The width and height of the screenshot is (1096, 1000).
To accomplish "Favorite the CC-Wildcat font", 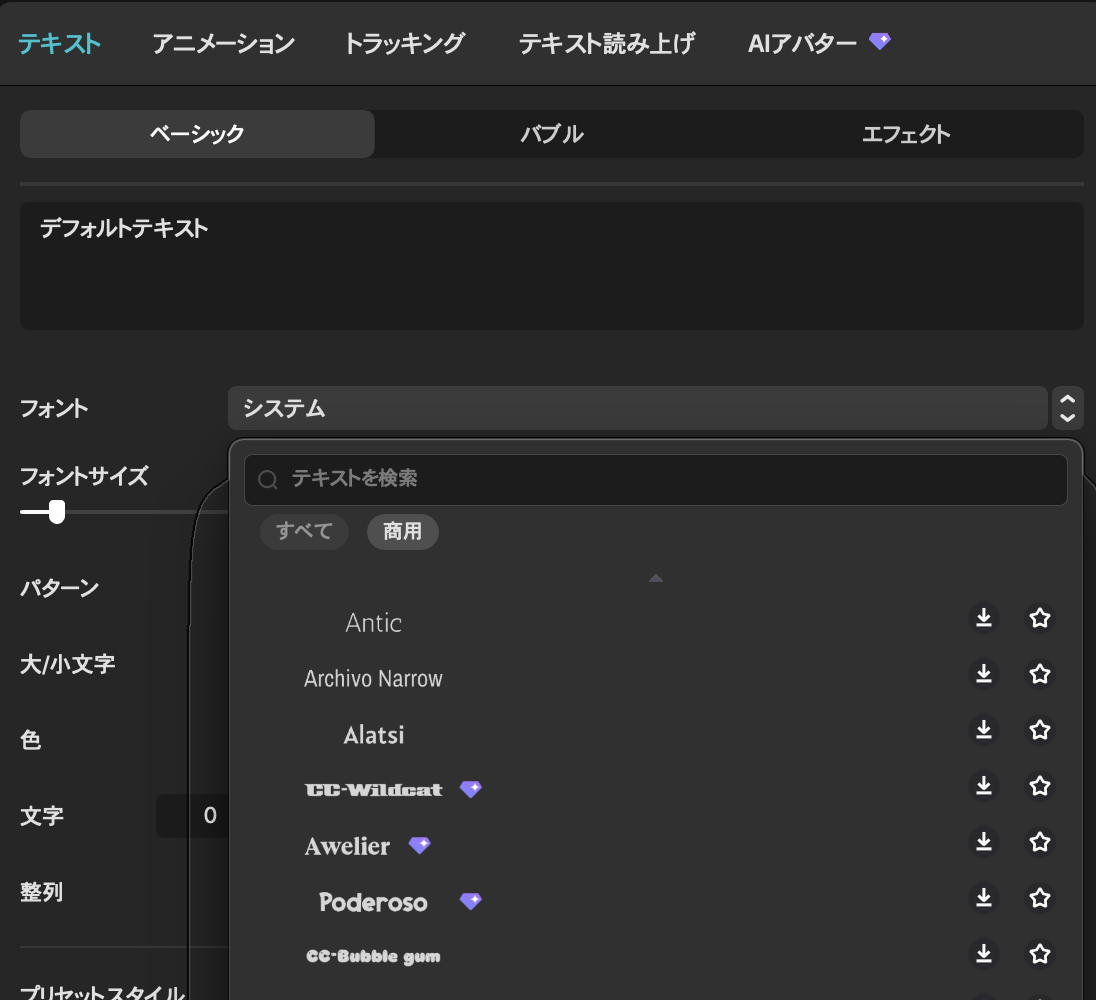I will tap(1039, 785).
